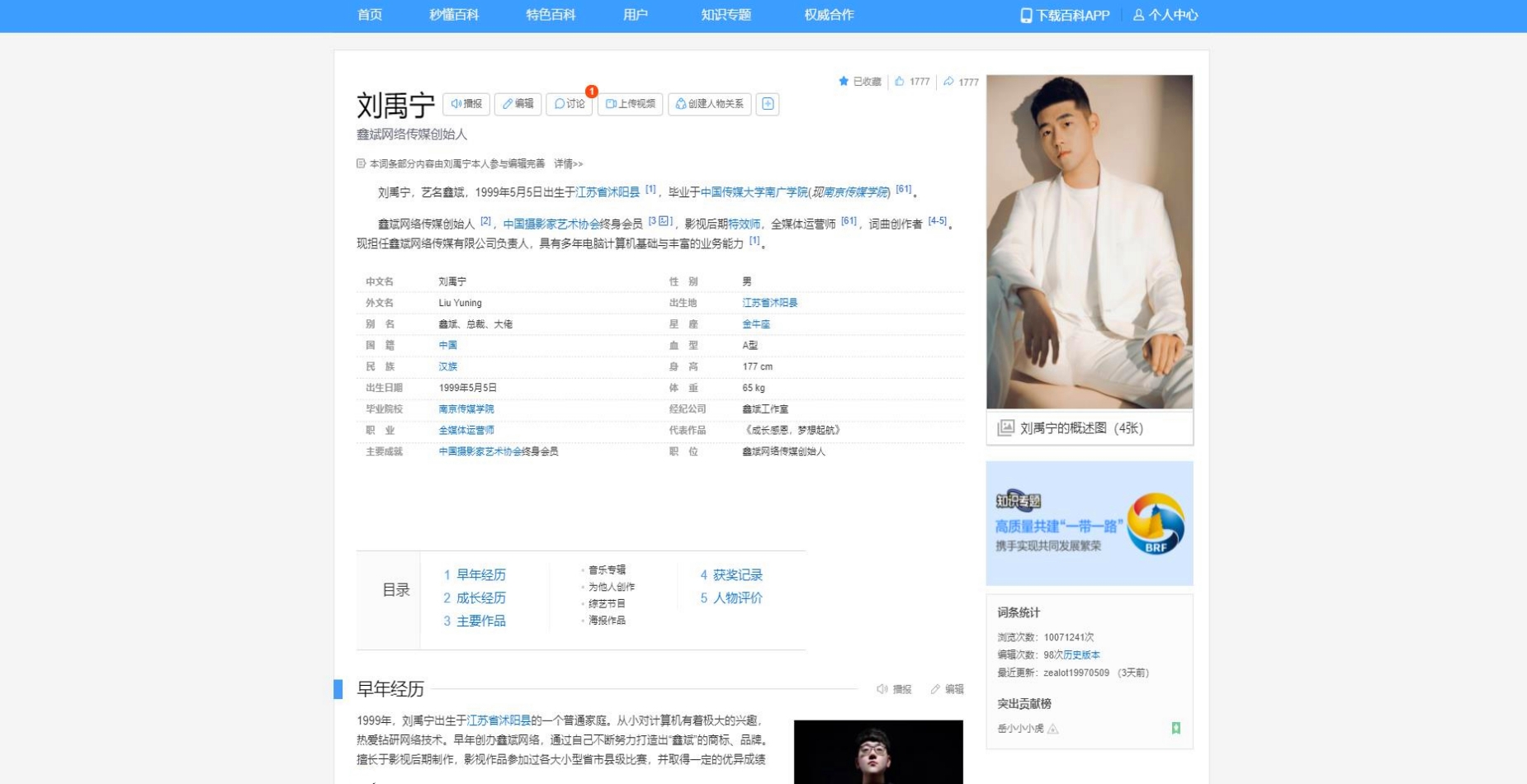The height and width of the screenshot is (784, 1527).
Task: Jump to 获奖记录 in the table of contents
Action: pyautogui.click(x=737, y=575)
